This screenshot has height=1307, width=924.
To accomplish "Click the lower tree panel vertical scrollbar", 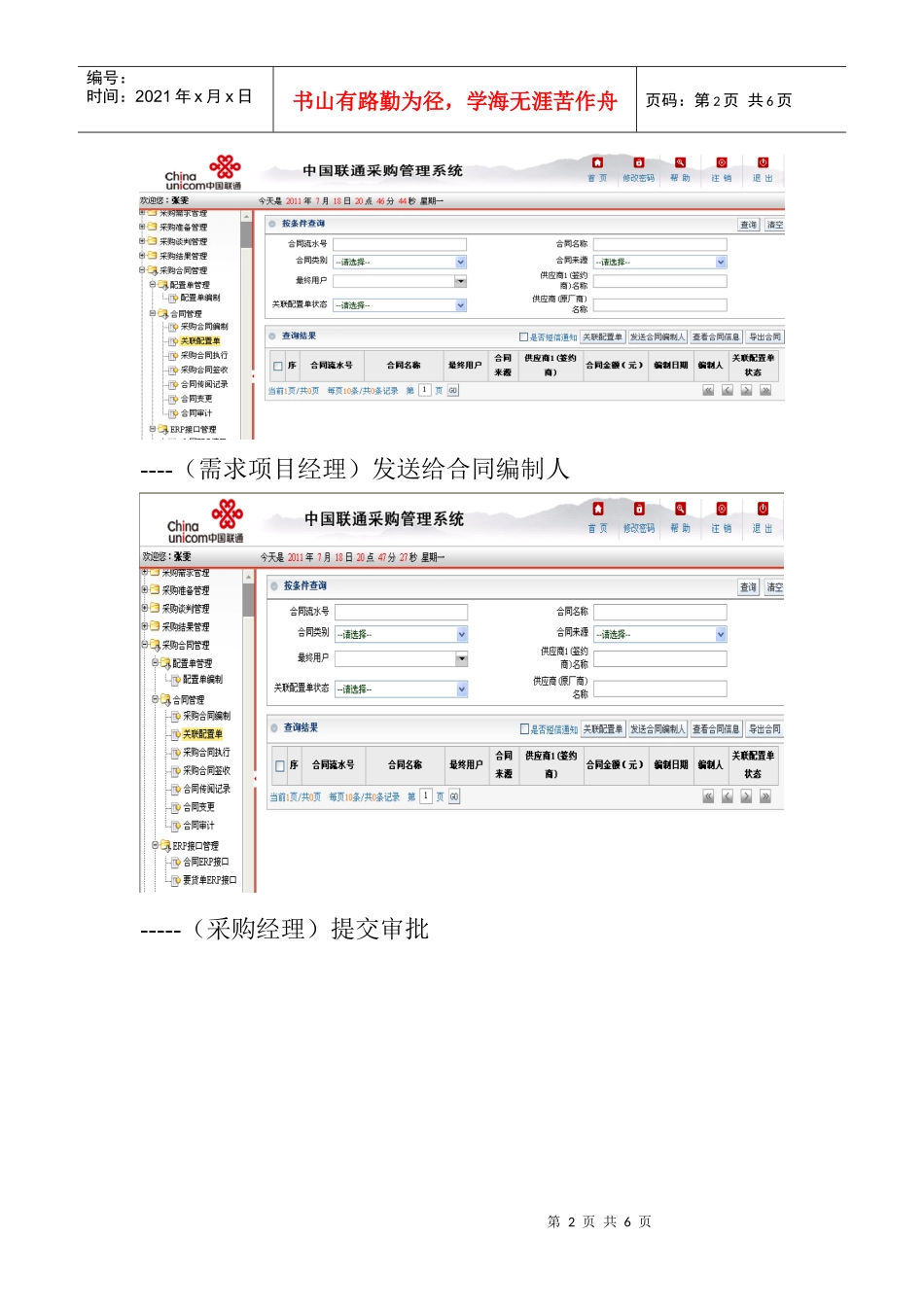I will [248, 731].
